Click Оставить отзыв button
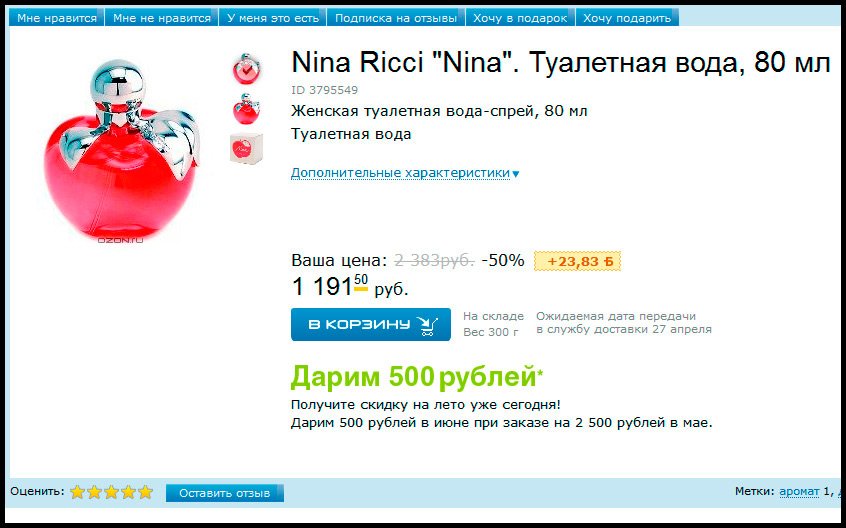This screenshot has height=528, width=846. (x=224, y=493)
